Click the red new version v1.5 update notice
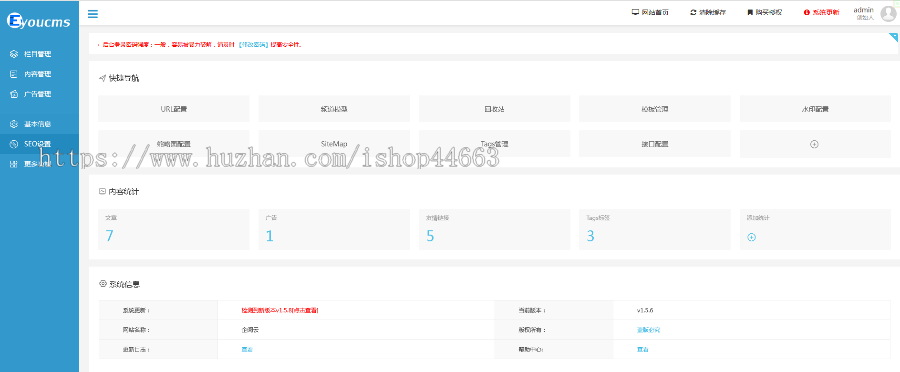 pyautogui.click(x=280, y=310)
